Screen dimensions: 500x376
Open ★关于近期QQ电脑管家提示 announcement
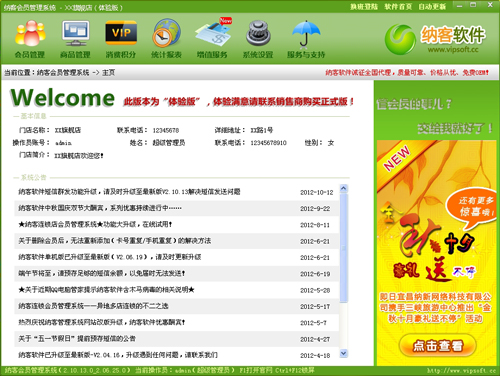click(x=106, y=290)
